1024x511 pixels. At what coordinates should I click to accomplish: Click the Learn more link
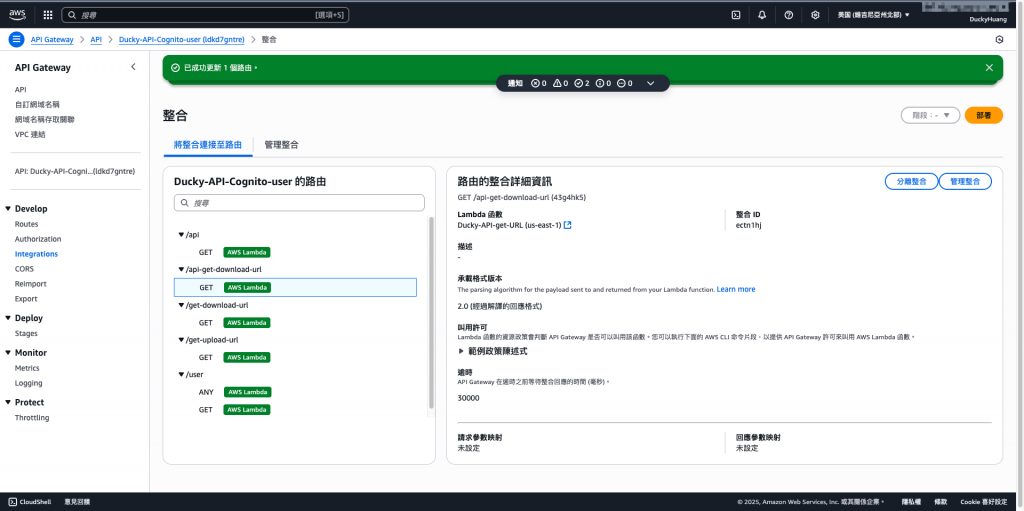pyautogui.click(x=736, y=289)
